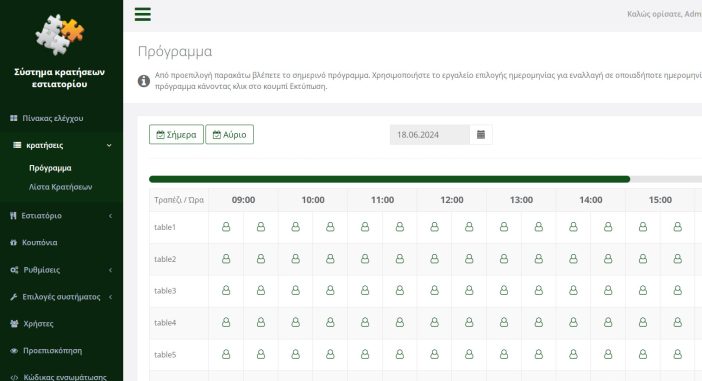Book table2 first slot at 11:00

click(x=365, y=259)
